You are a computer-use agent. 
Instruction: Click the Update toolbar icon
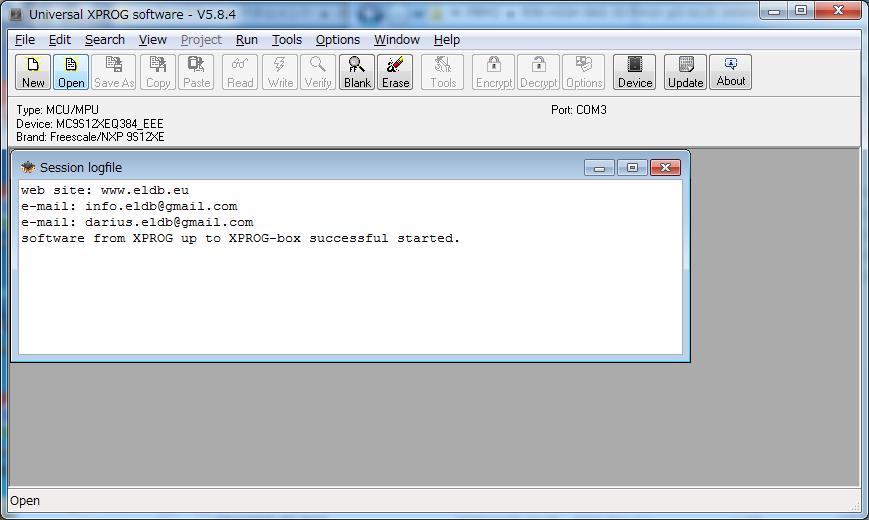[686, 72]
